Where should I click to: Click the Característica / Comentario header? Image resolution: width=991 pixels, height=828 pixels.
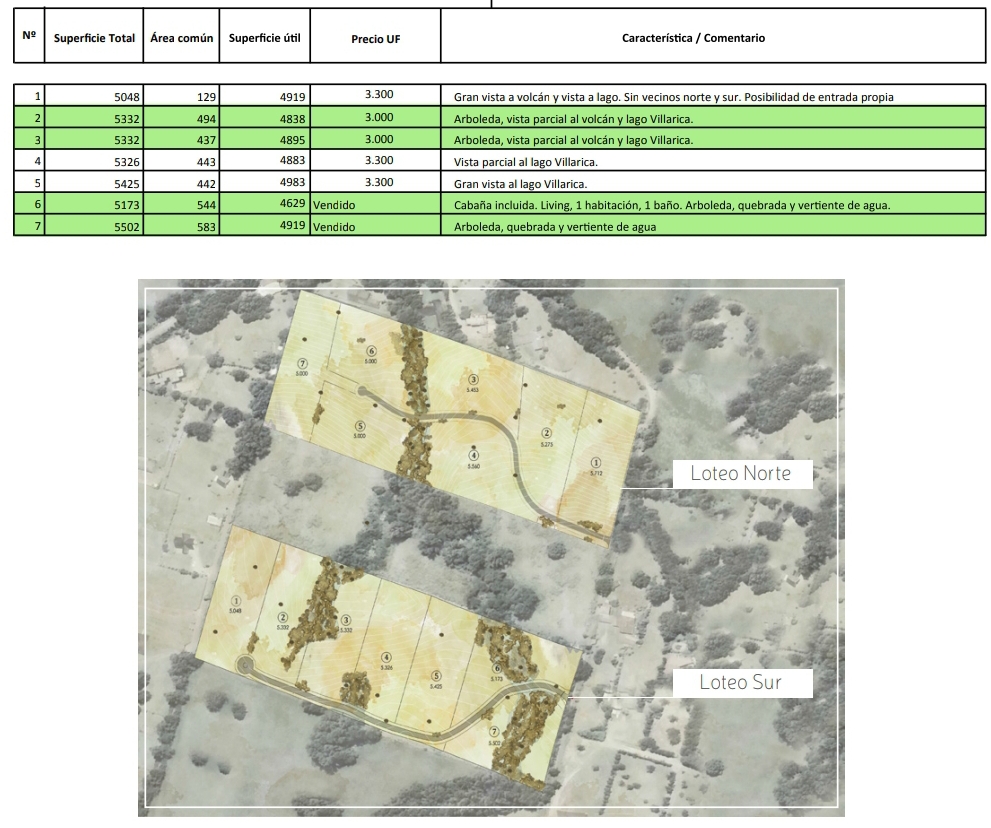693,38
